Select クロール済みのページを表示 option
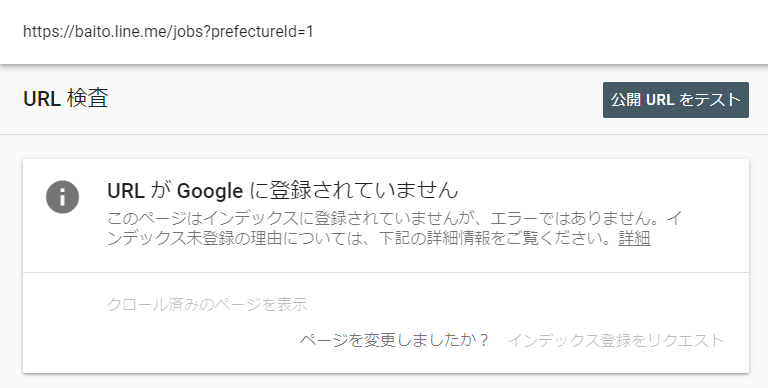Image resolution: width=768 pixels, height=388 pixels. pos(207,304)
